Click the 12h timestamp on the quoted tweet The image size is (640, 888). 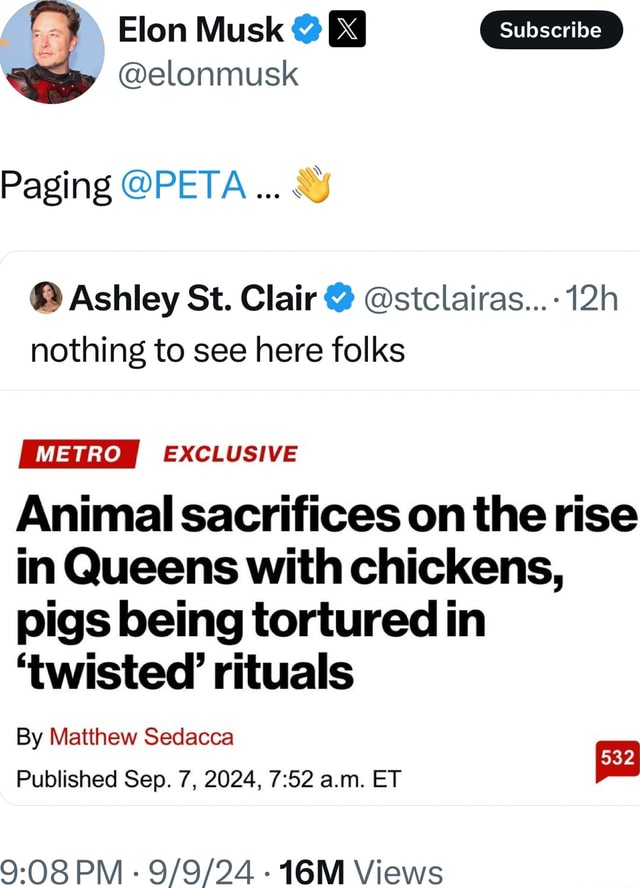pos(594,296)
